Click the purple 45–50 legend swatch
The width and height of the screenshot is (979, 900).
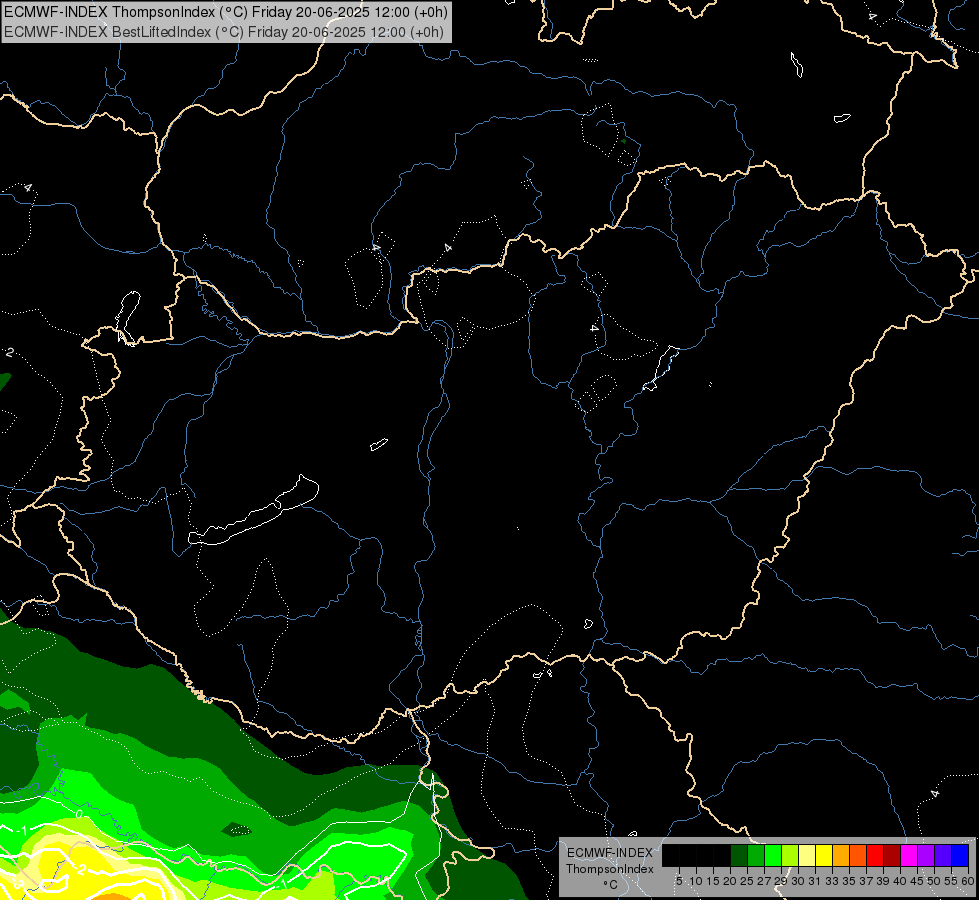click(x=926, y=855)
